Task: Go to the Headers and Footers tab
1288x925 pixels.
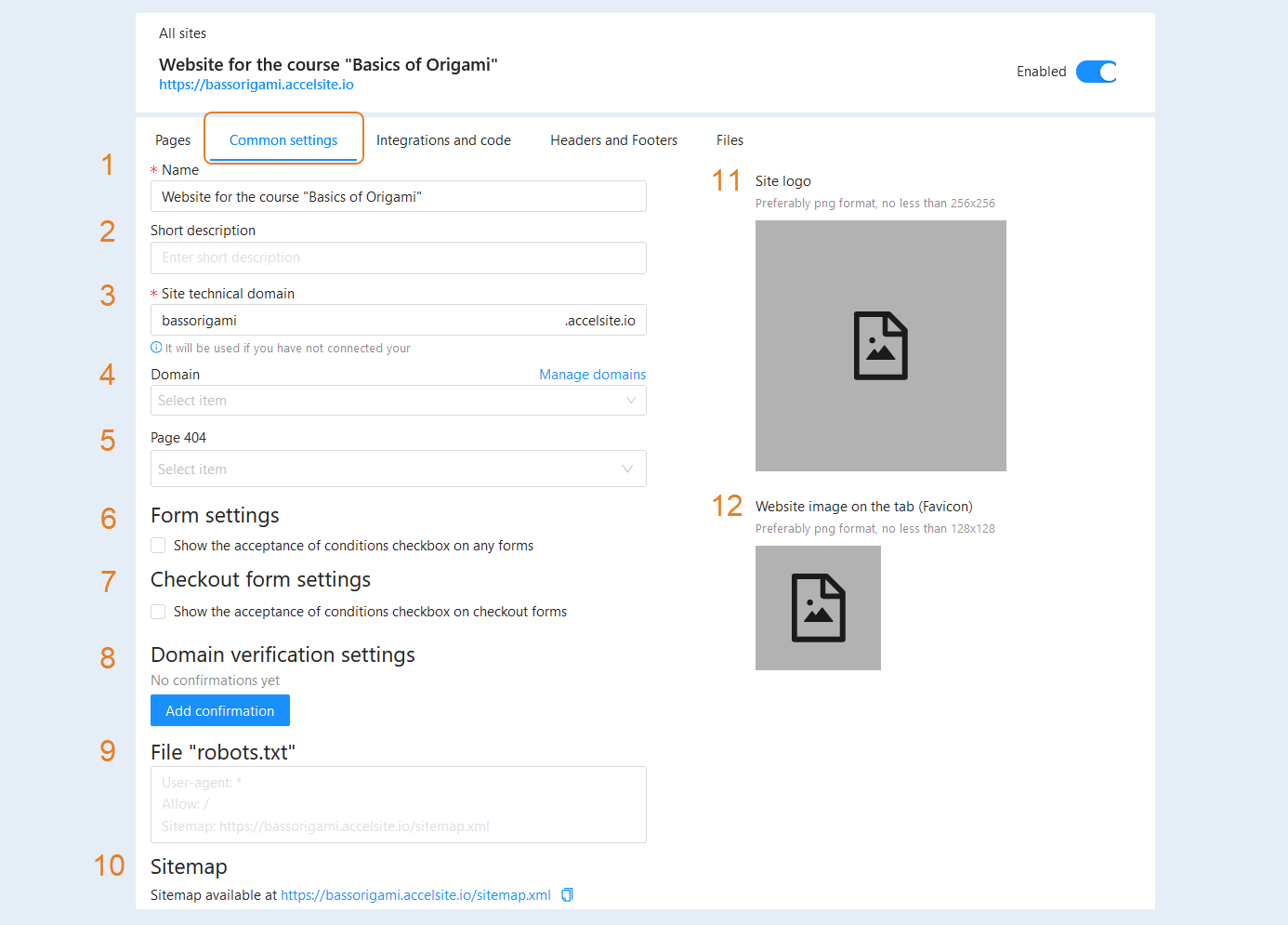Action: pos(614,140)
